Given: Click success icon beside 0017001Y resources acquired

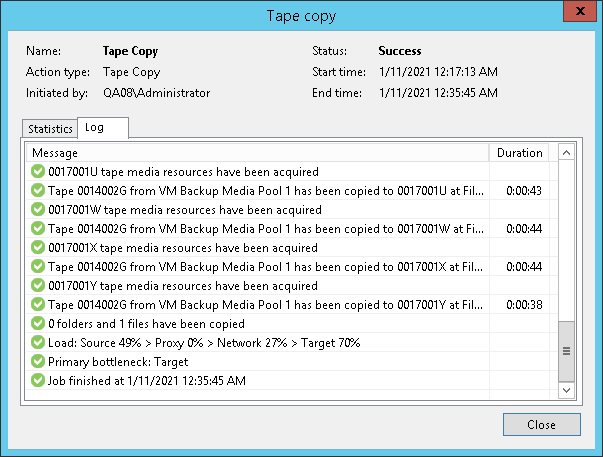Looking at the screenshot, I should pyautogui.click(x=38, y=286).
